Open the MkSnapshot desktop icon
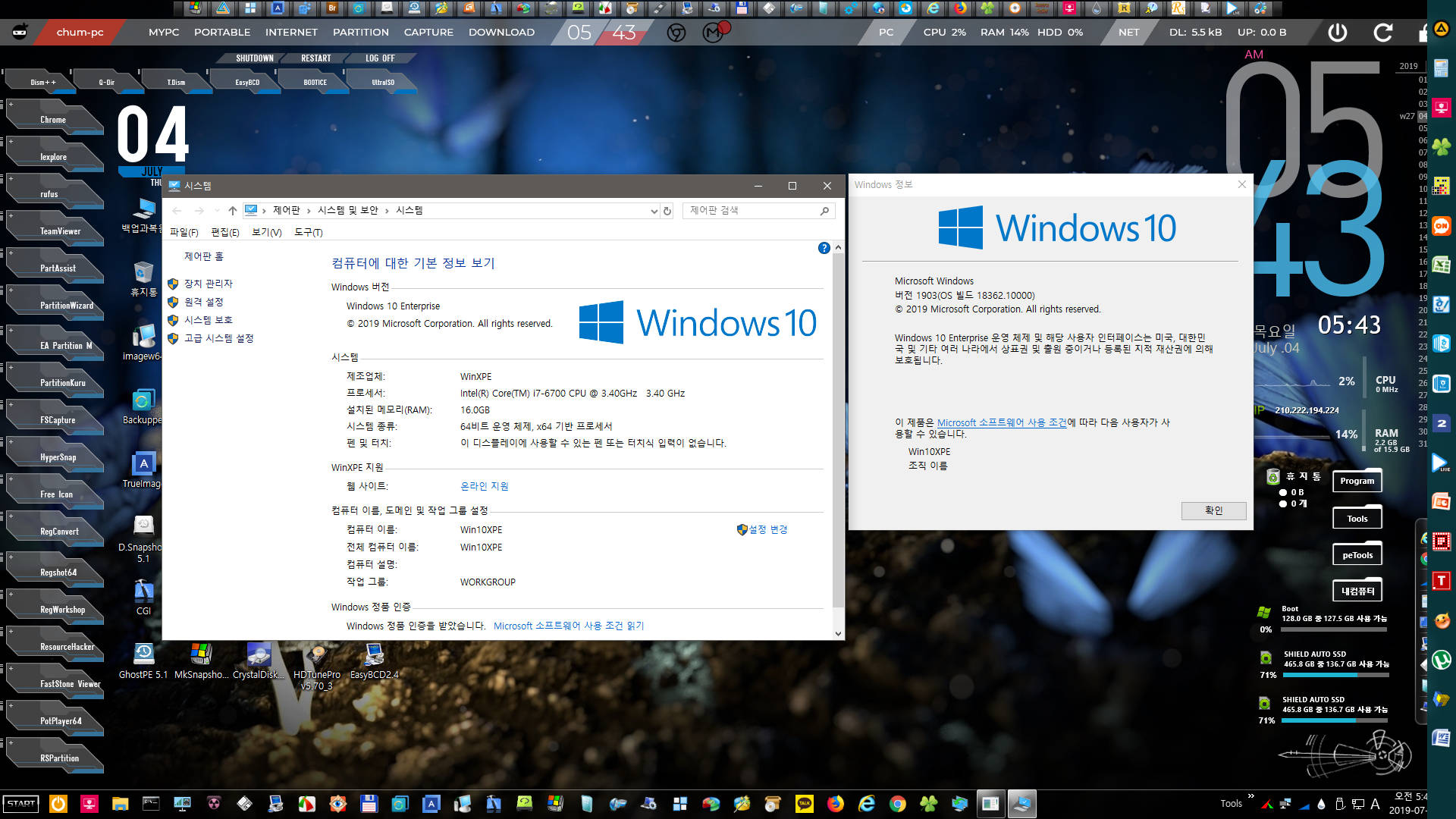The image size is (1456, 819). point(201,661)
